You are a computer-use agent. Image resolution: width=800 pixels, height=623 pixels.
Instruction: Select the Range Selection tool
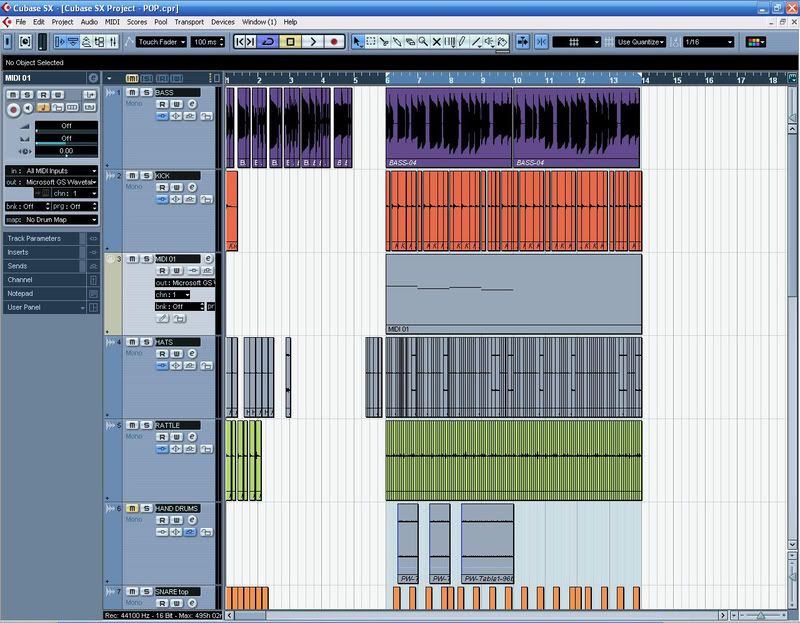[x=371, y=42]
